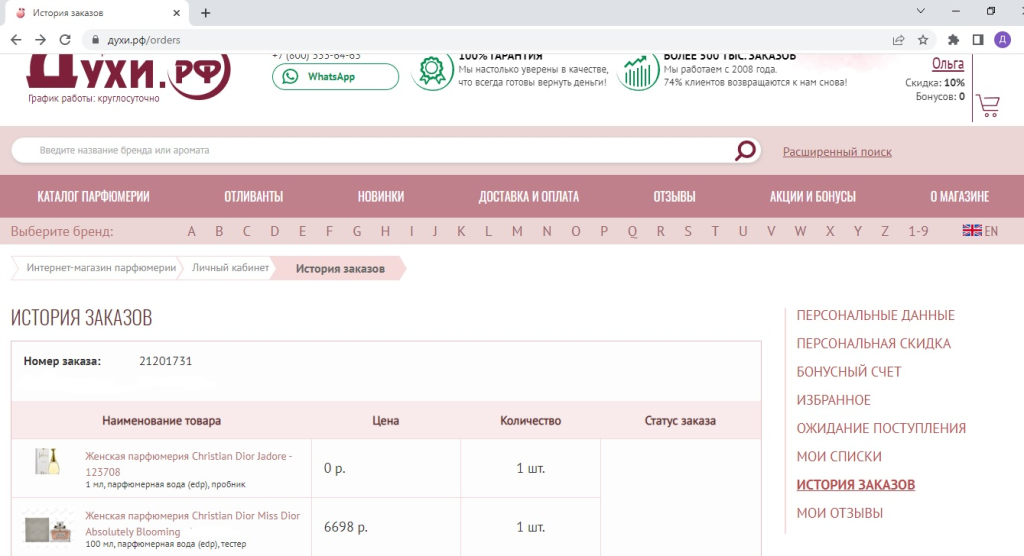Screen dimensions: 1024x556
Task: Open Отзывы menu item
Action: pos(675,197)
